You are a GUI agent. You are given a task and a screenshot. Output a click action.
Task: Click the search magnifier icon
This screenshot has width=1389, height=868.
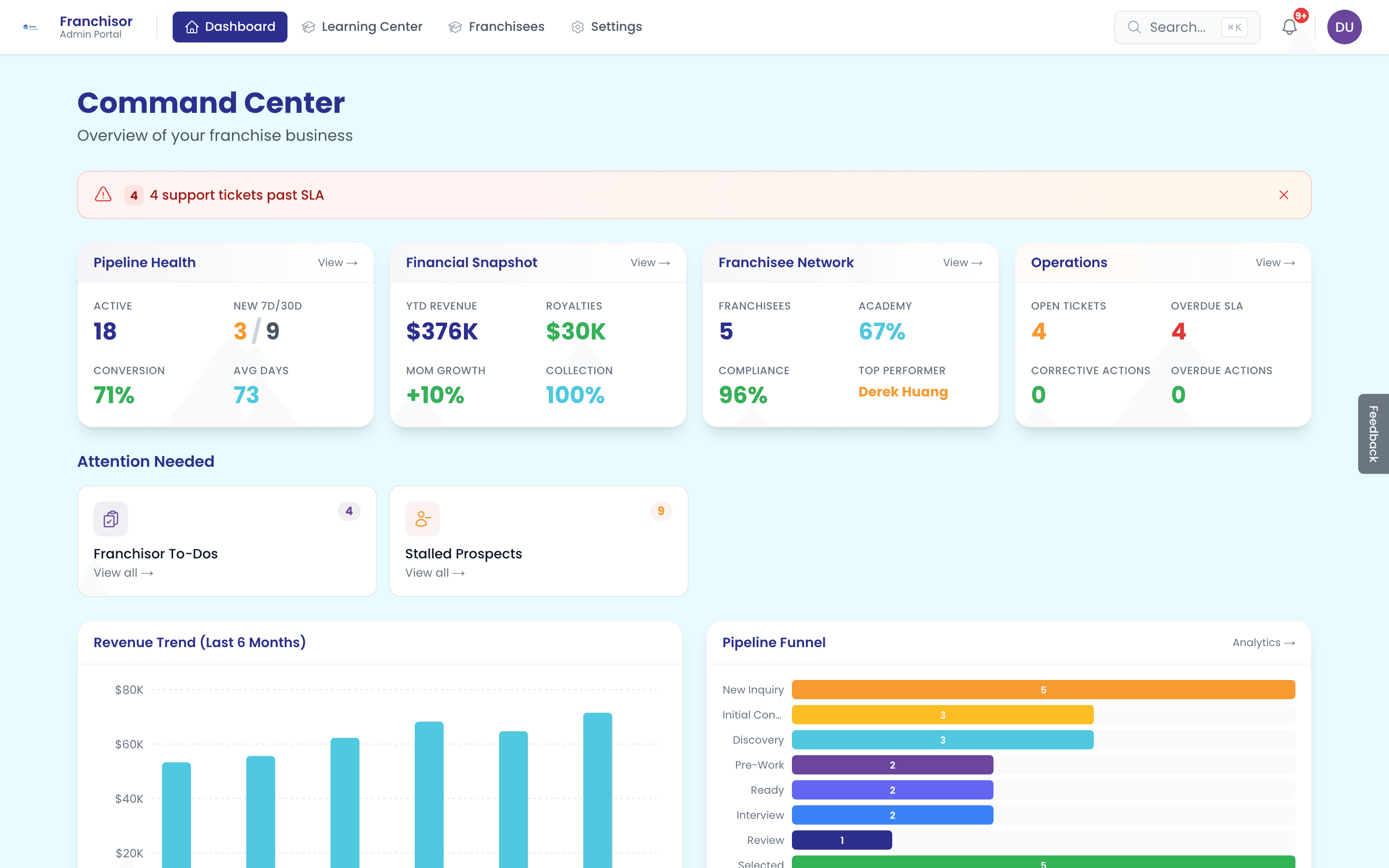[1133, 27]
